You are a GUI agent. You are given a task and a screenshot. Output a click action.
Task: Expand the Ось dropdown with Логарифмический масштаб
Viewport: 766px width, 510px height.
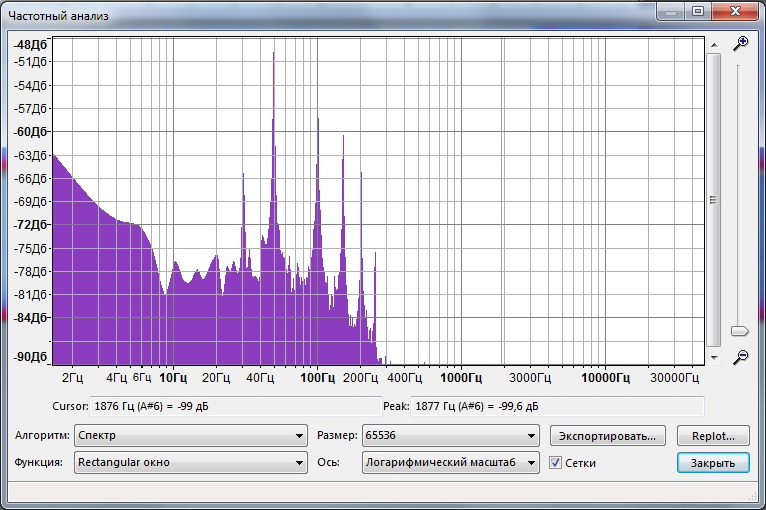click(x=450, y=463)
